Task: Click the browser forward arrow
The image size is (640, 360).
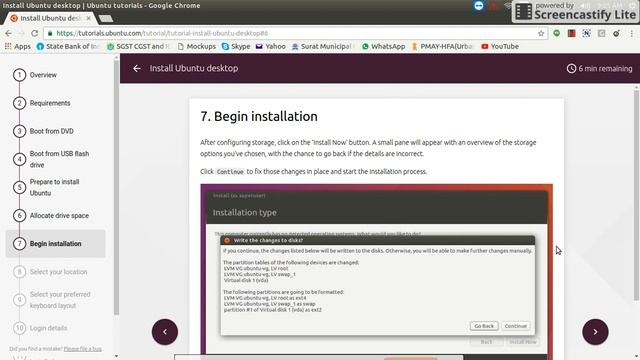Action: tap(21, 33)
